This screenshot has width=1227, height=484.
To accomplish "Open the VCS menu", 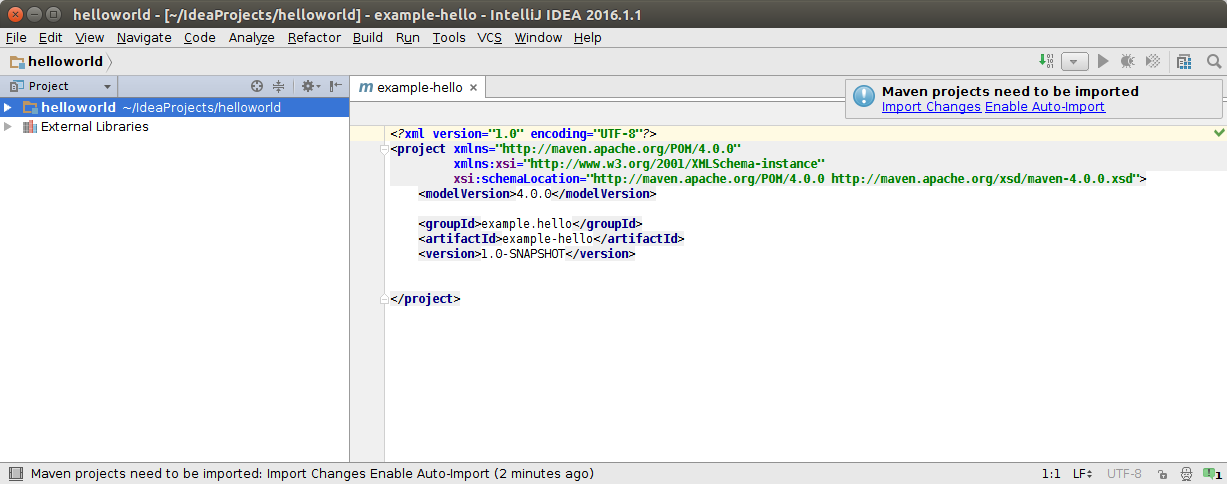I will pyautogui.click(x=489, y=37).
